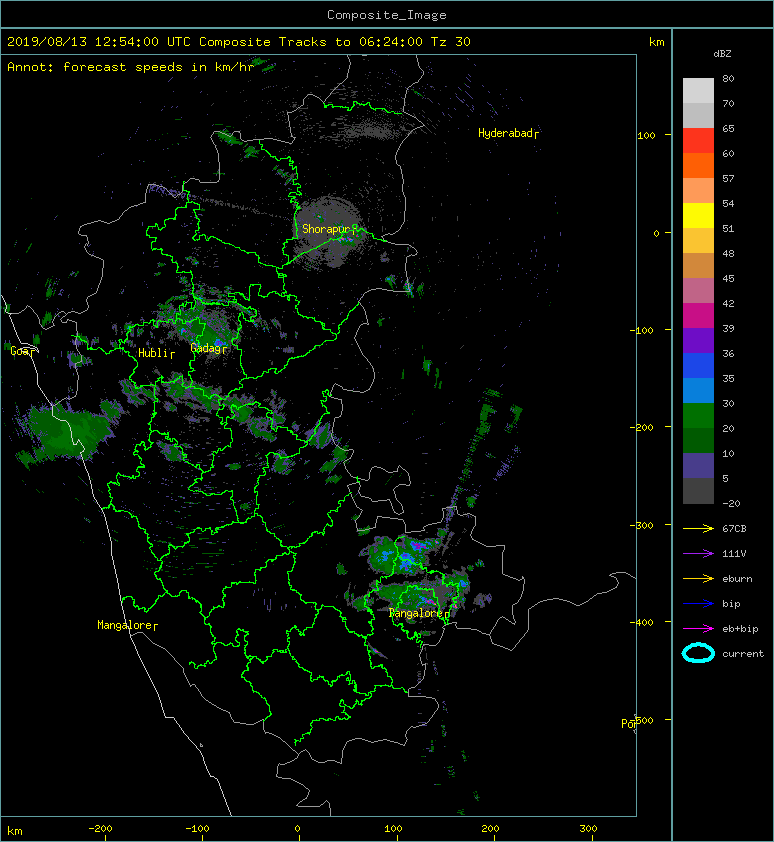Click the purple 111V arrow legend symbol
The width and height of the screenshot is (774, 842).
point(698,554)
